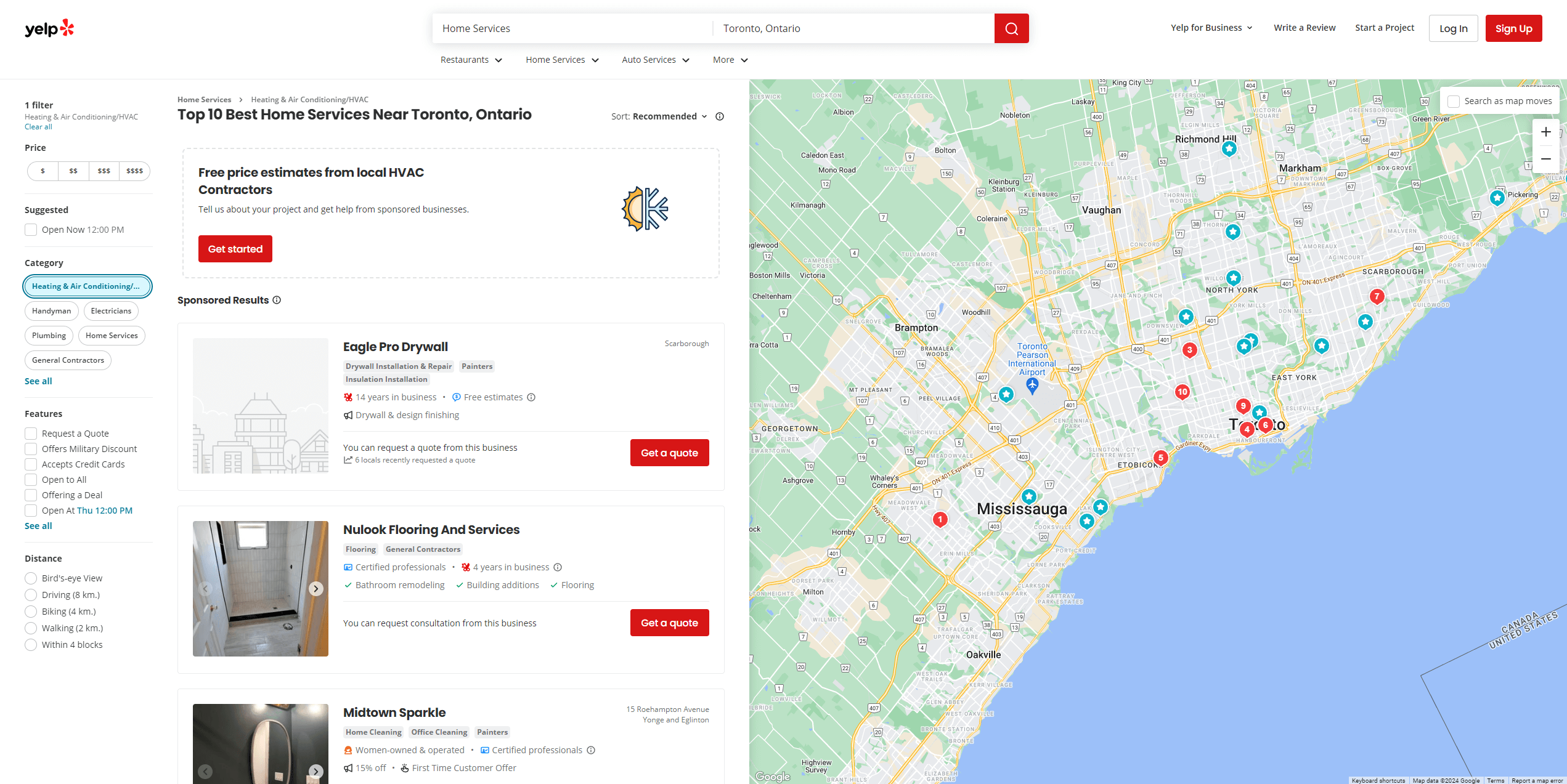Screen dimensions: 1567x784
Task: Check the Open Now filter
Action: pyautogui.click(x=31, y=230)
